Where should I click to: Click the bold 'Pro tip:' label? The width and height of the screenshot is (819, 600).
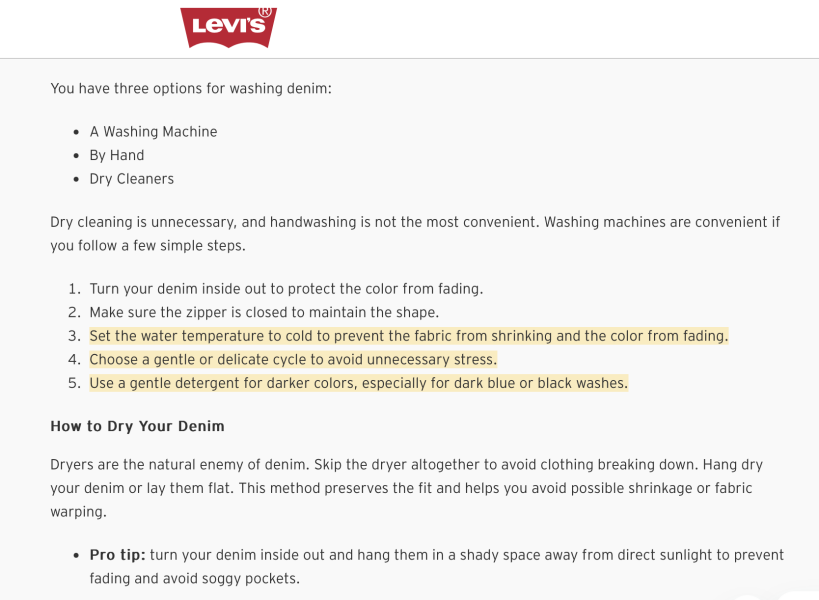118,555
